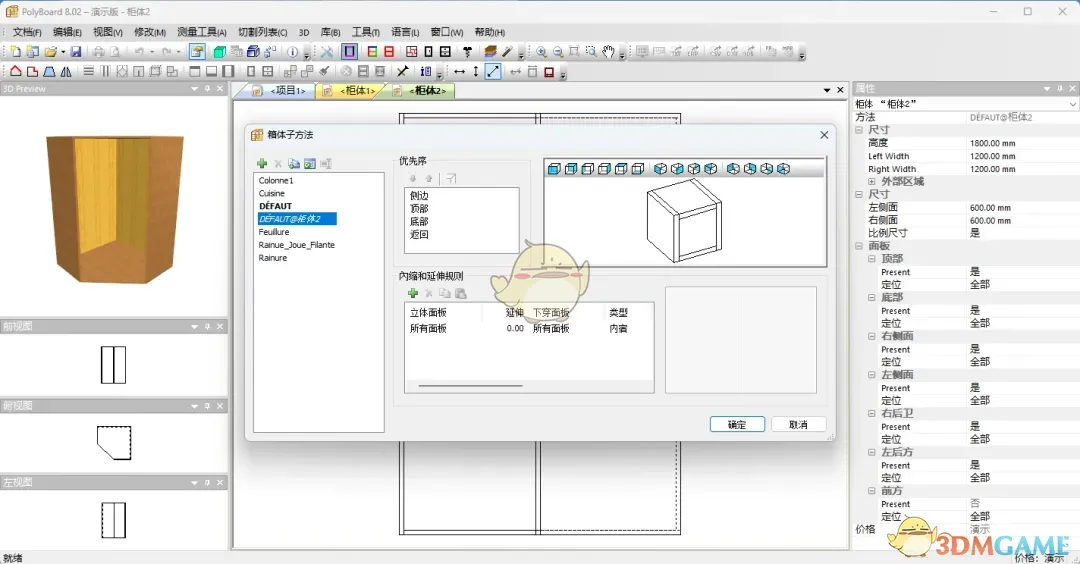Toggle the pin on the 前视图 panel

coord(207,326)
